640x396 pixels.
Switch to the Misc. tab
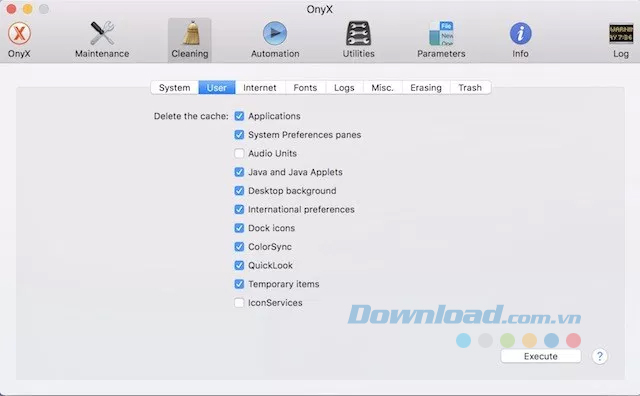[382, 88]
